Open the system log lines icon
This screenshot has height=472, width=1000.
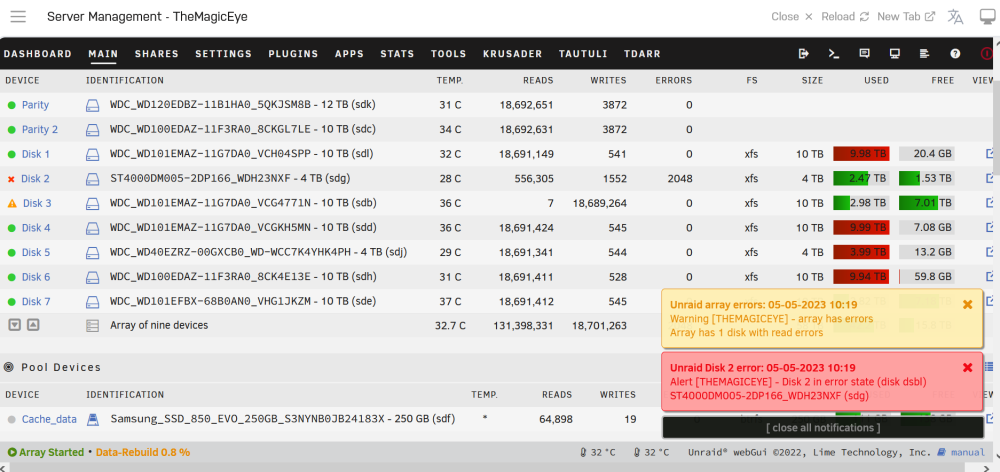pyautogui.click(x=925, y=54)
